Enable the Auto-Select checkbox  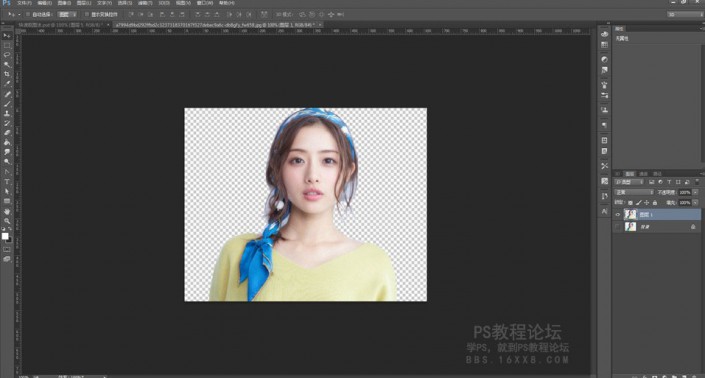(x=28, y=14)
